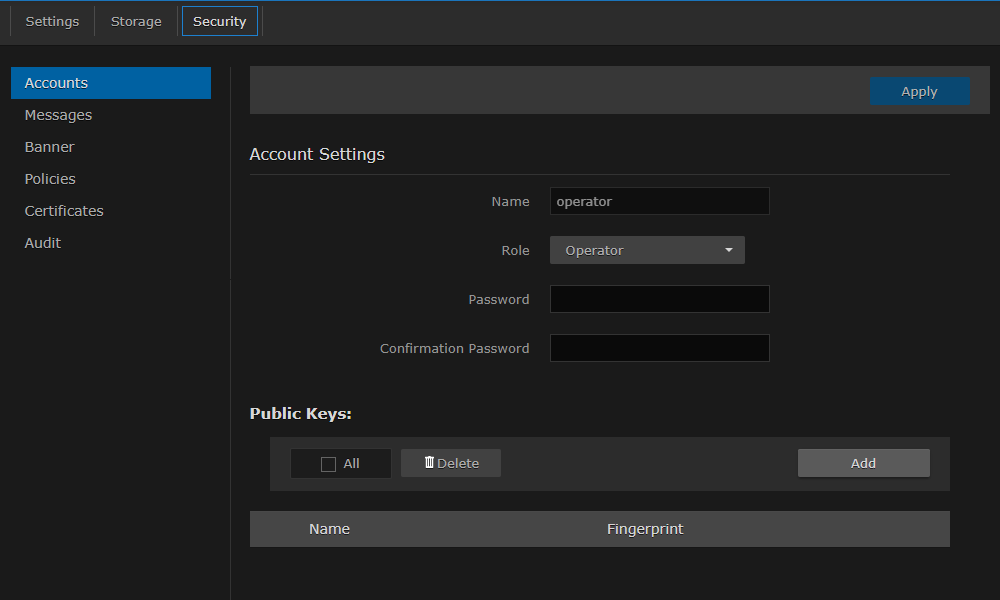Switch to the Storage tab

(135, 20)
